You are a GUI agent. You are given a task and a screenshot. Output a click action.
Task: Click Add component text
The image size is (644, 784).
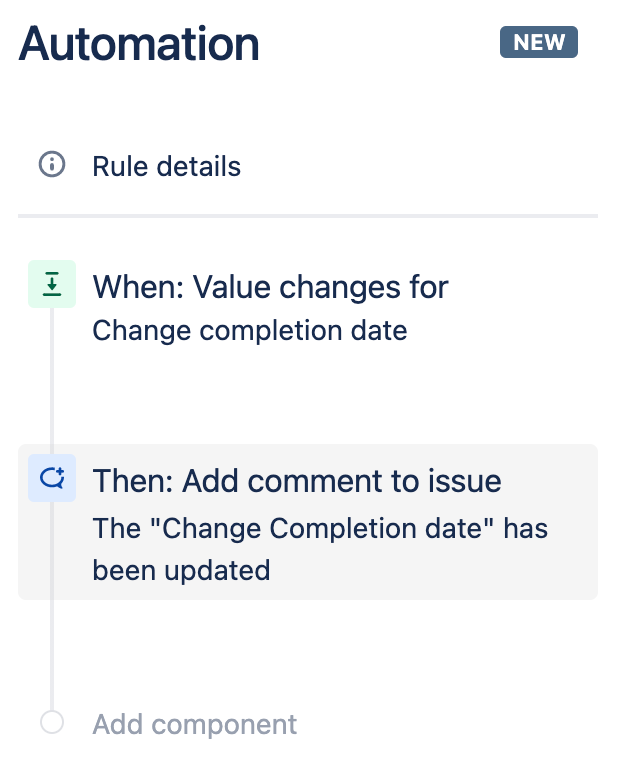click(x=195, y=724)
